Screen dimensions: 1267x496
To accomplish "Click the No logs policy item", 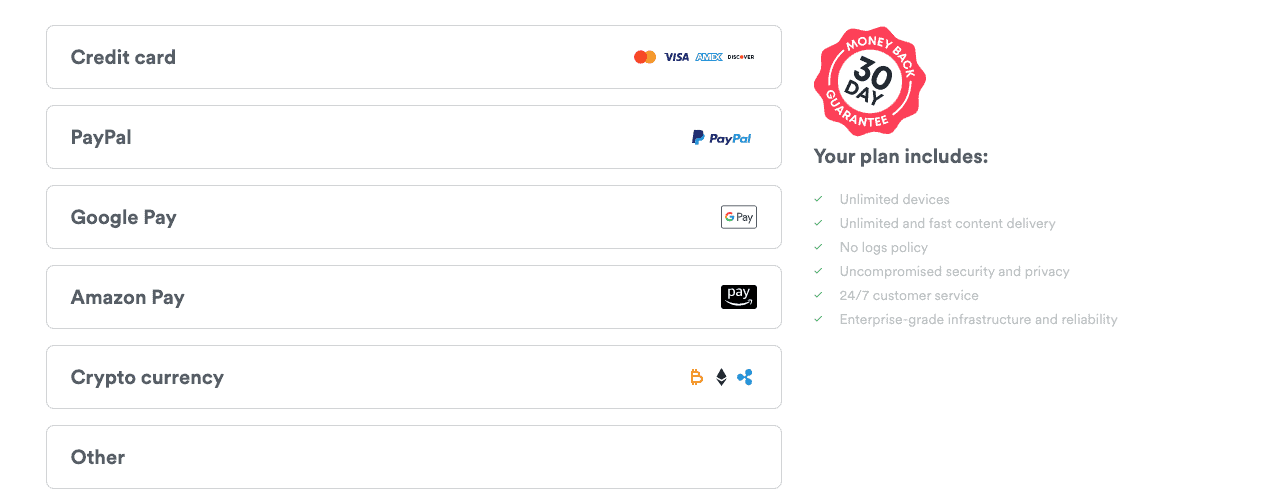I will click(x=884, y=247).
